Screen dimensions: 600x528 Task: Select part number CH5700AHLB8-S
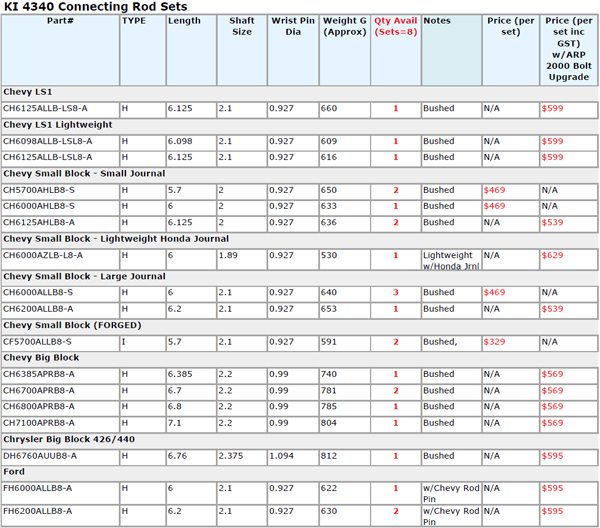tap(39, 190)
